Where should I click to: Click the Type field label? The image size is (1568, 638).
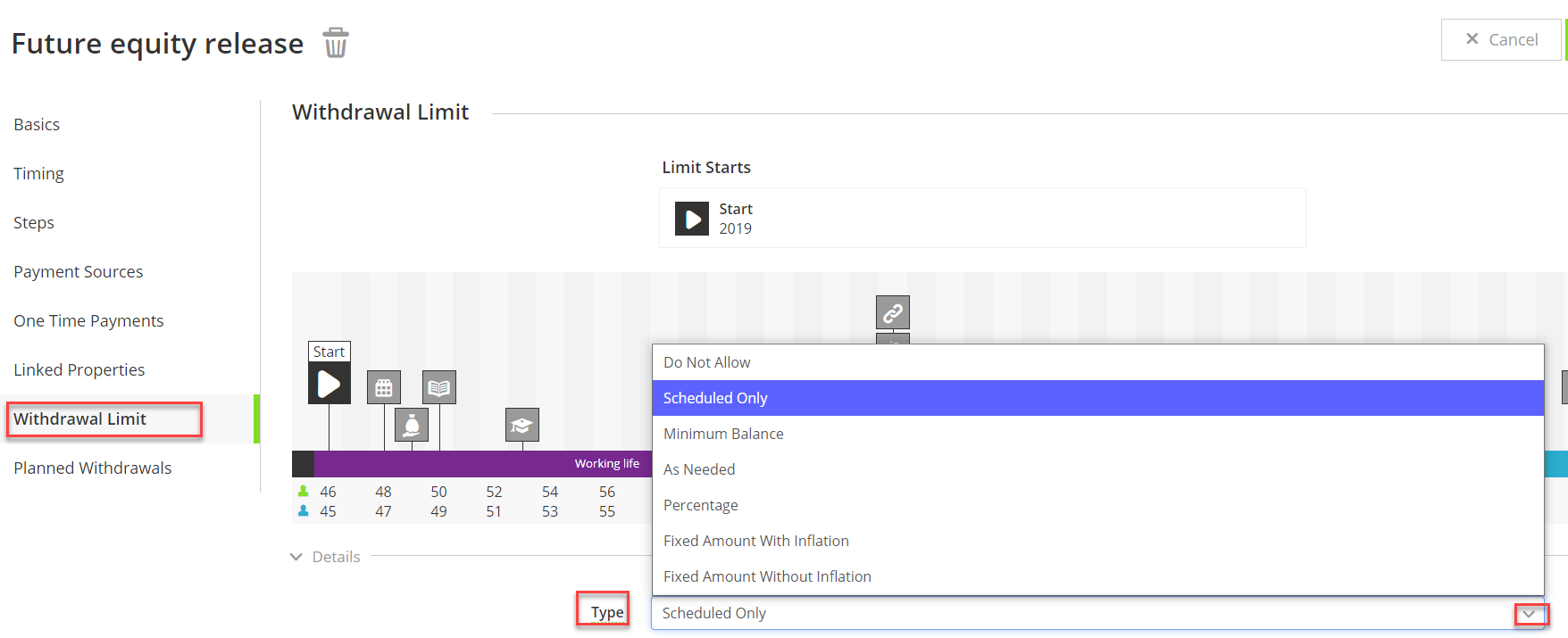[607, 612]
